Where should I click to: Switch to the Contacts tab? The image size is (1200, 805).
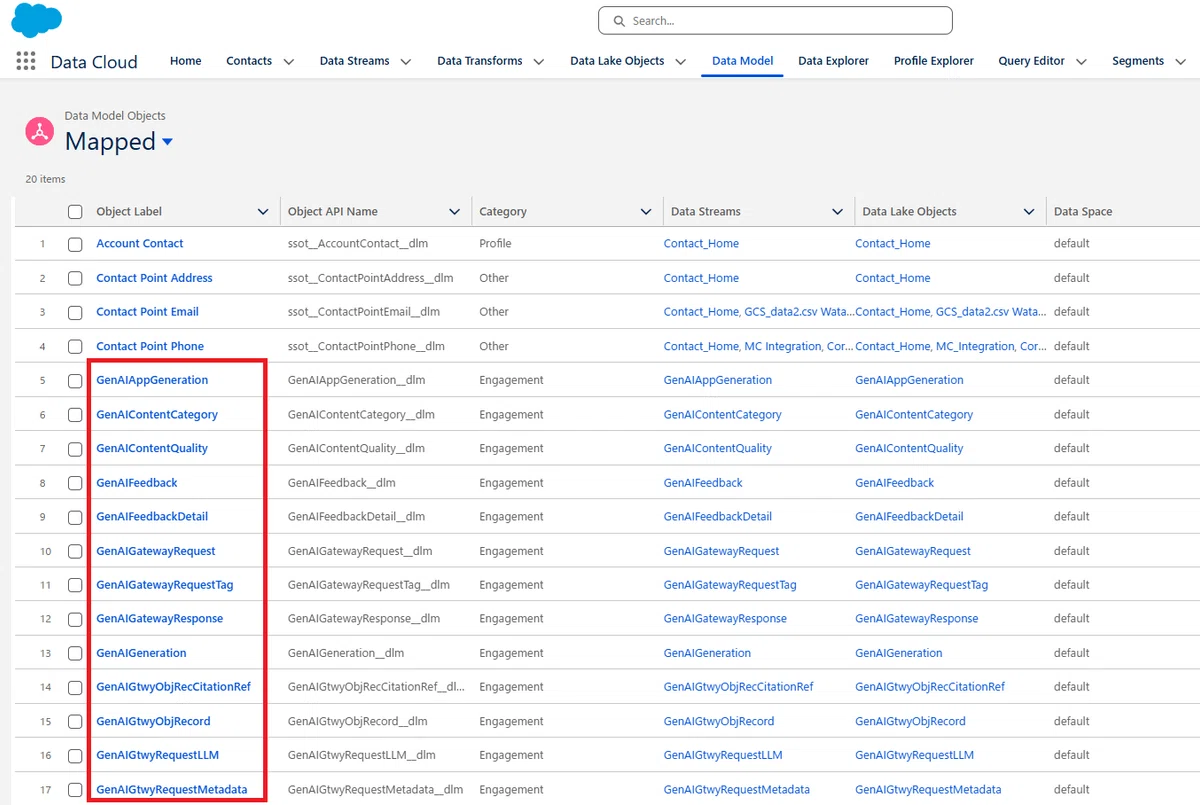point(249,61)
